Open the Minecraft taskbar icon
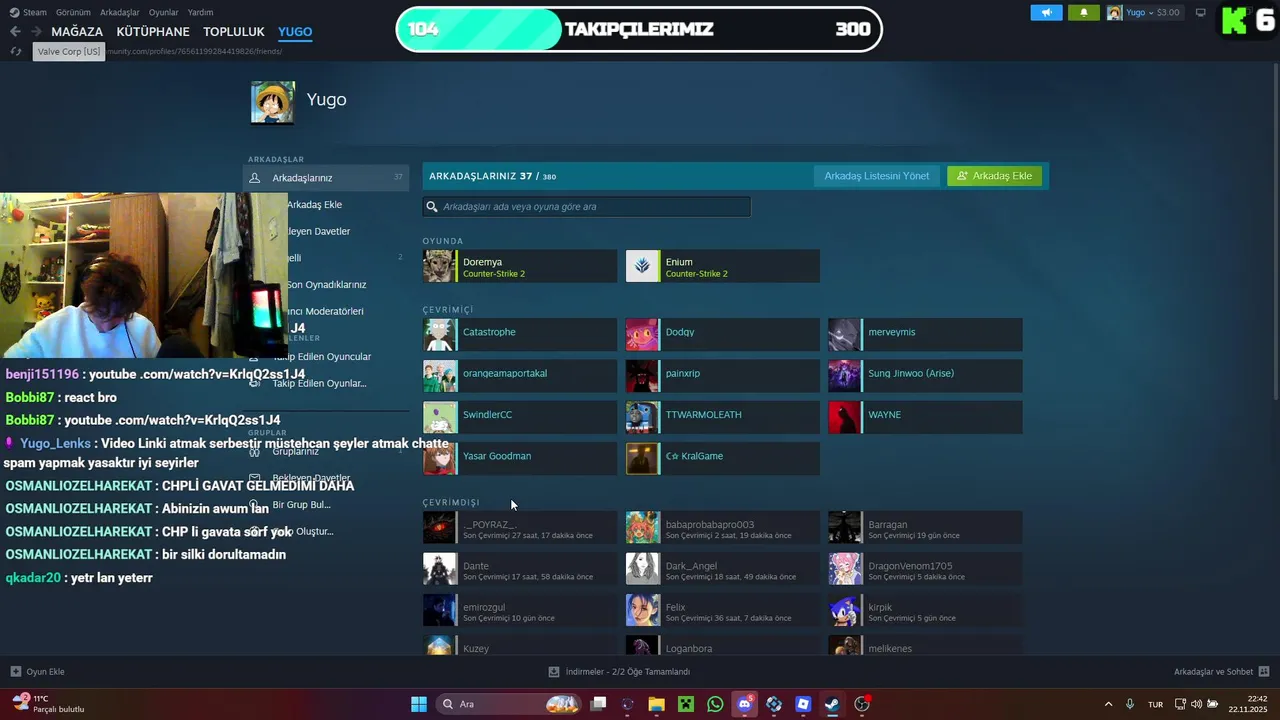The image size is (1280, 720). (x=686, y=704)
